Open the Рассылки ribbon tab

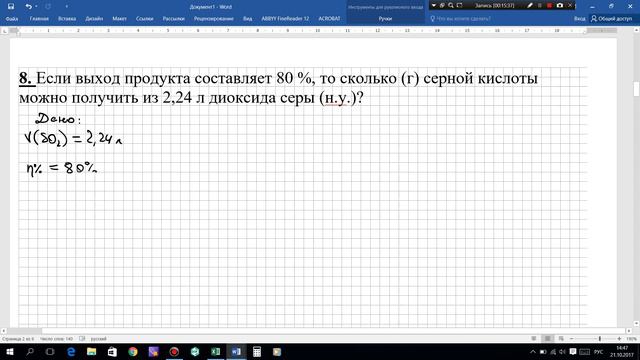[x=173, y=19]
